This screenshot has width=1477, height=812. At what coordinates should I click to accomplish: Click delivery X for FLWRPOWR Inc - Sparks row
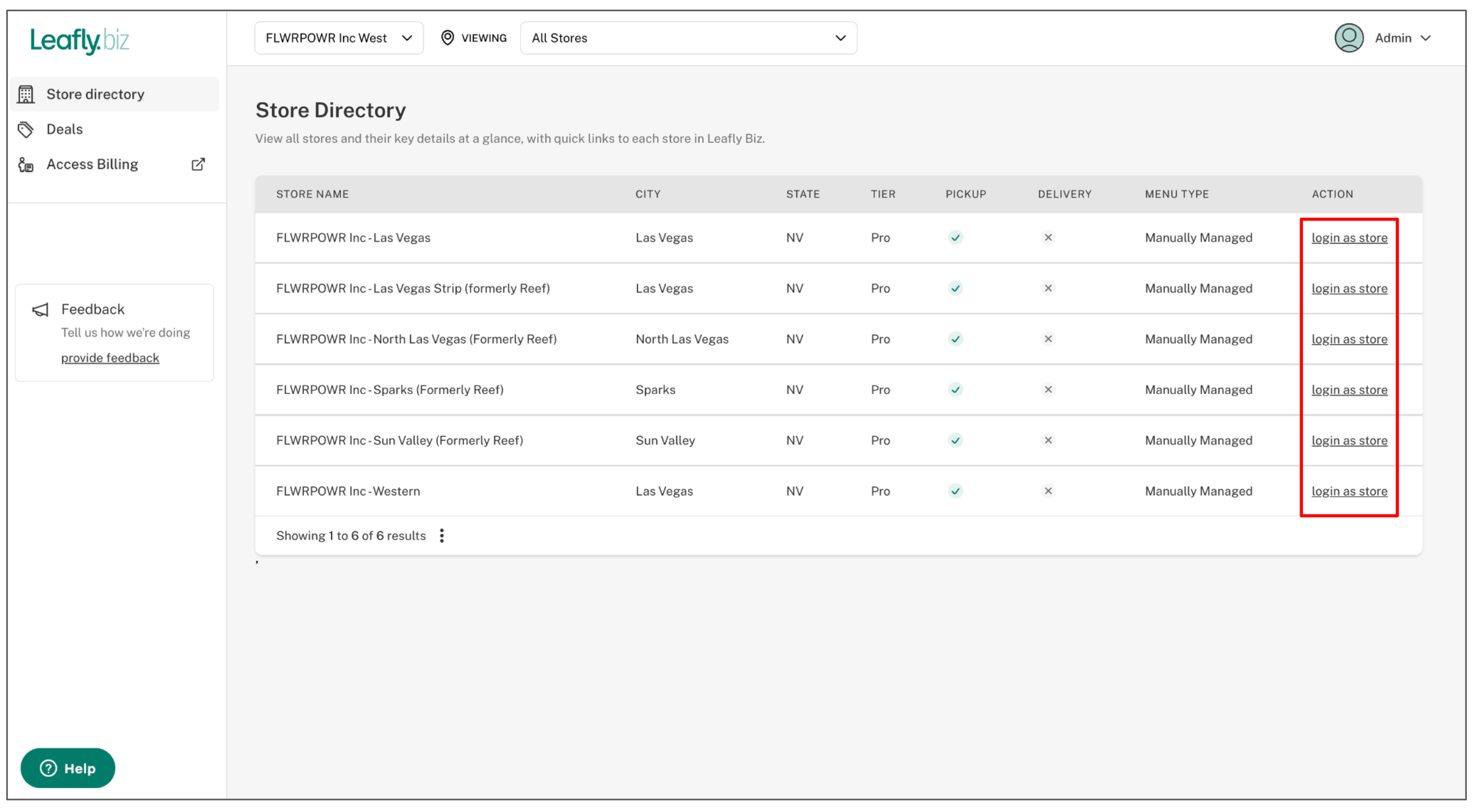pyautogui.click(x=1048, y=390)
